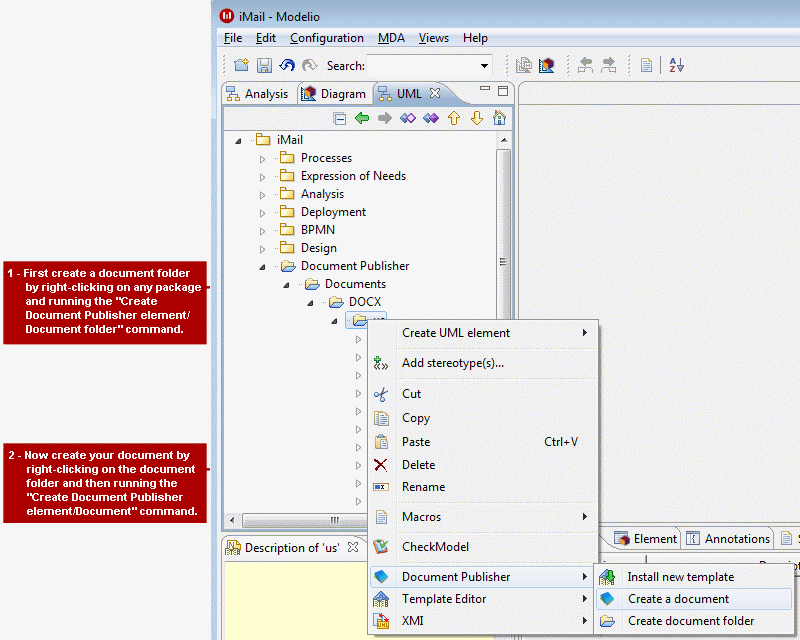This screenshot has height=640, width=800.
Task: Choose Add stereotype(s)... from context menu
Action: [483, 363]
